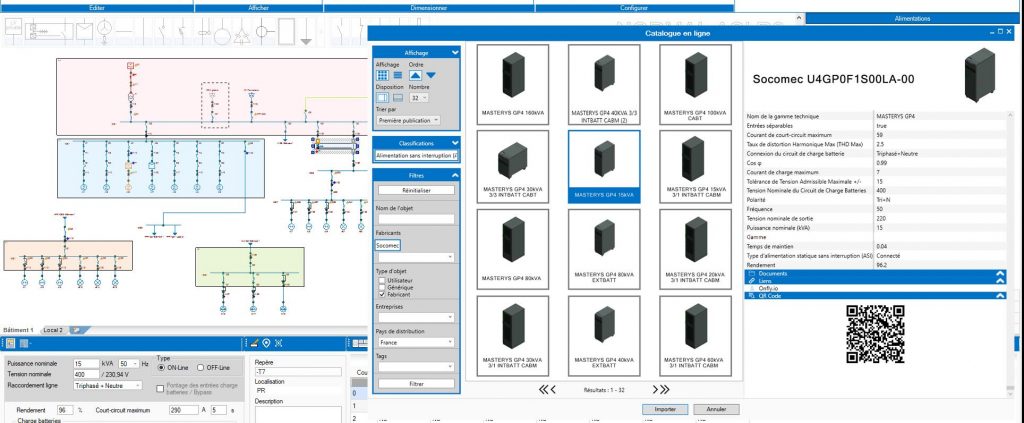Open the Editer ribbon tab
The image size is (1024, 423).
coord(97,8)
